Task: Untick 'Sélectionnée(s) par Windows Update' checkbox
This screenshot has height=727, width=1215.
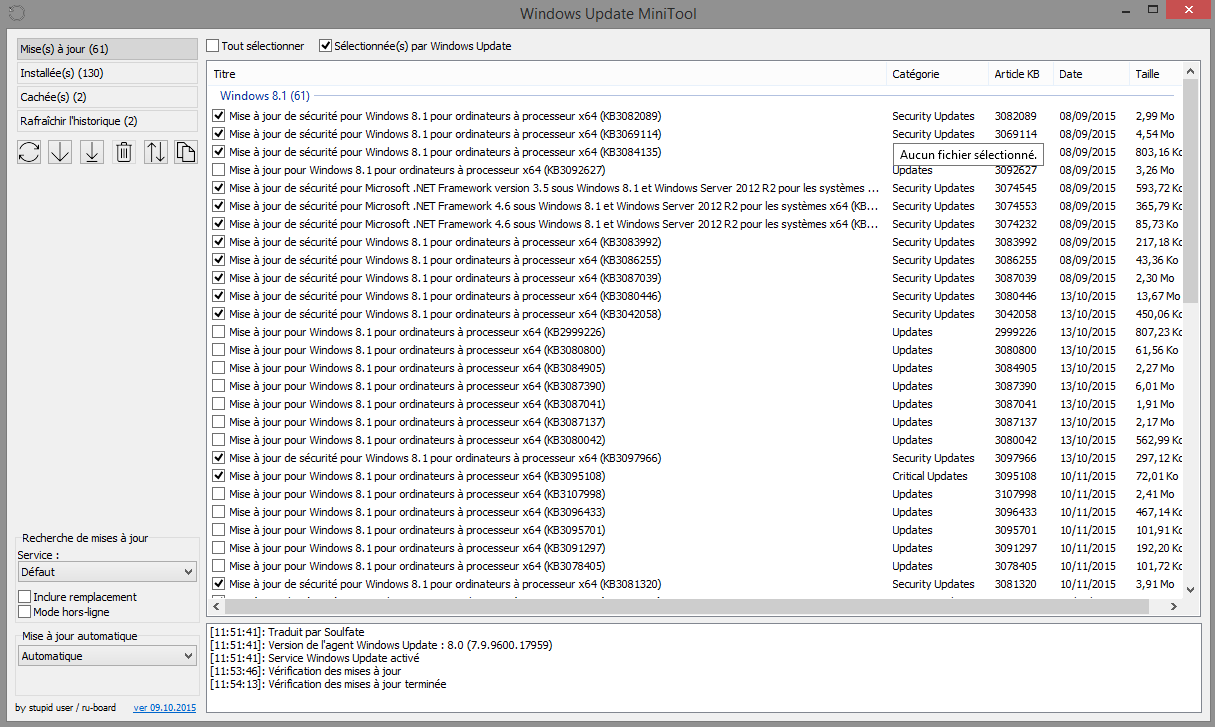Action: (x=325, y=46)
